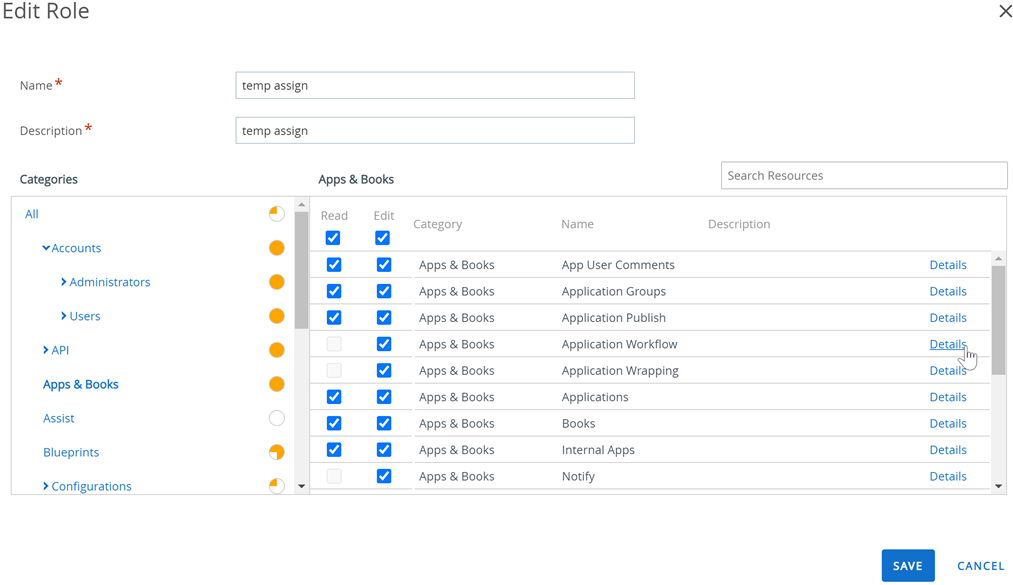This screenshot has height=585, width=1013.
Task: Select the Accounts category label
Action: (76, 248)
